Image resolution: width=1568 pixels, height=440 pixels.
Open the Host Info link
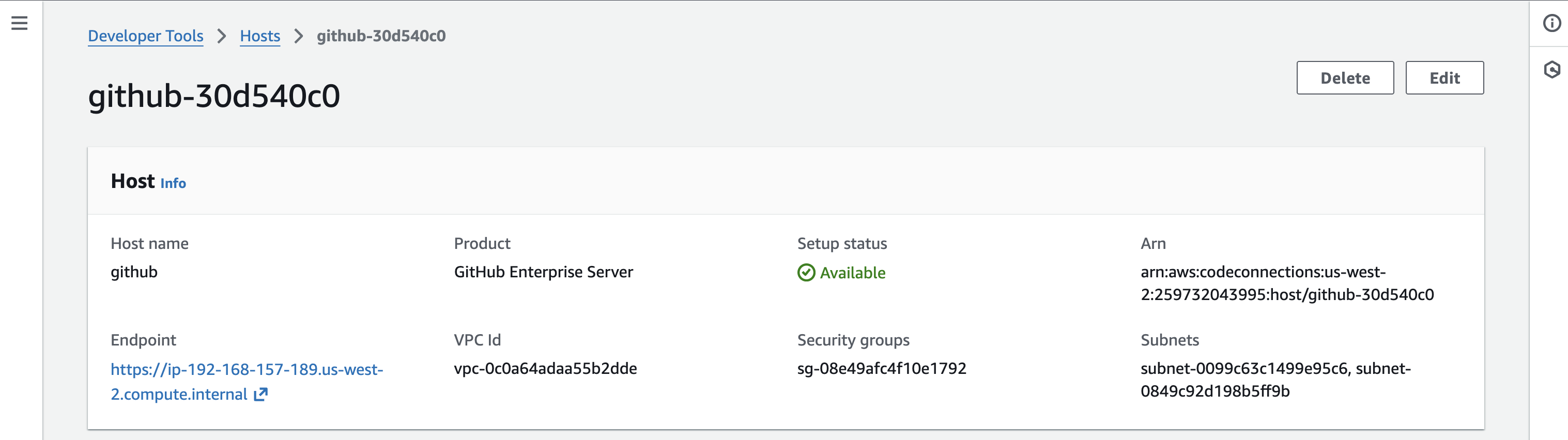coord(173,183)
